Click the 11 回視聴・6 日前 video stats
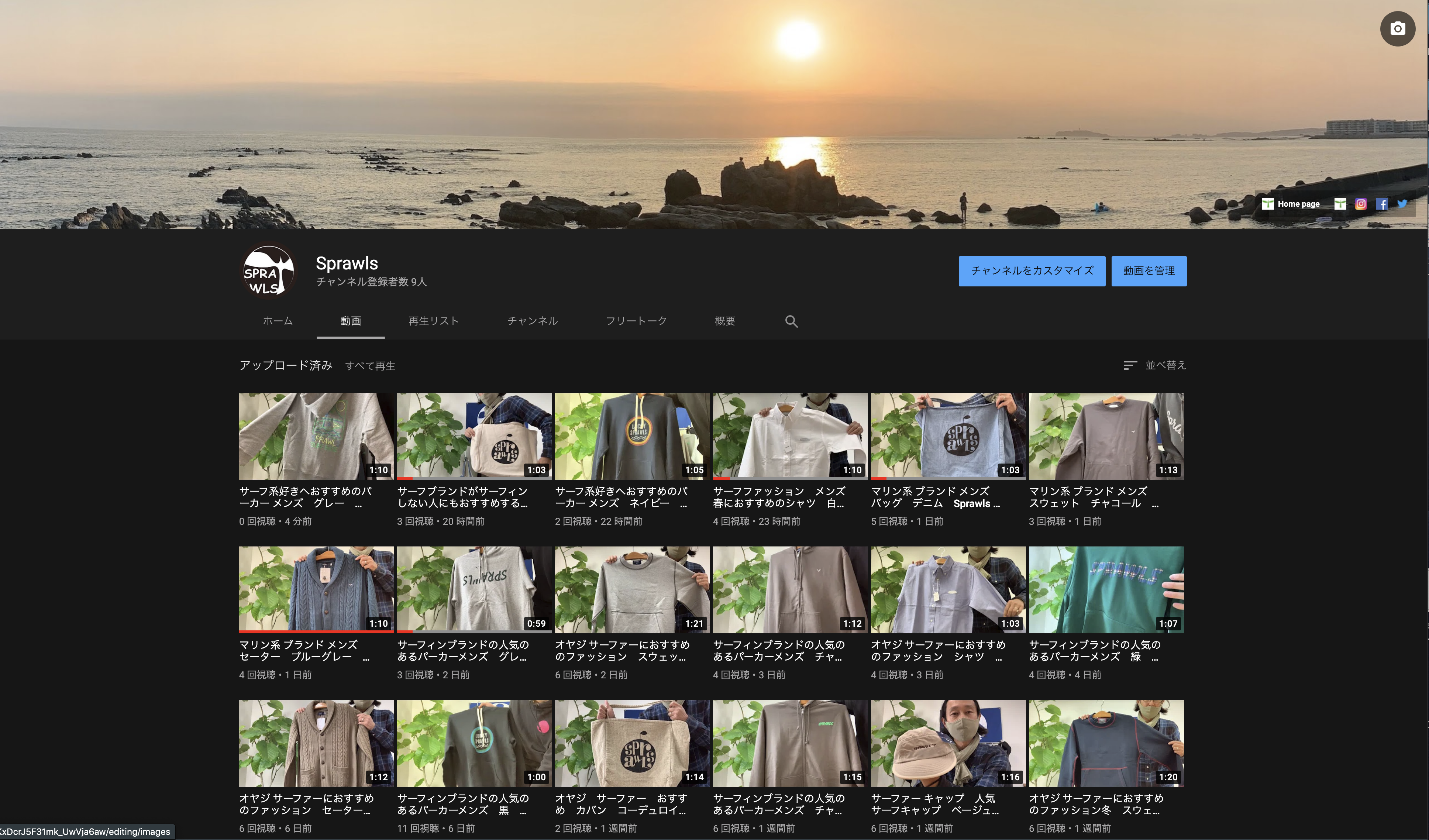This screenshot has height=840, width=1429. click(x=435, y=829)
